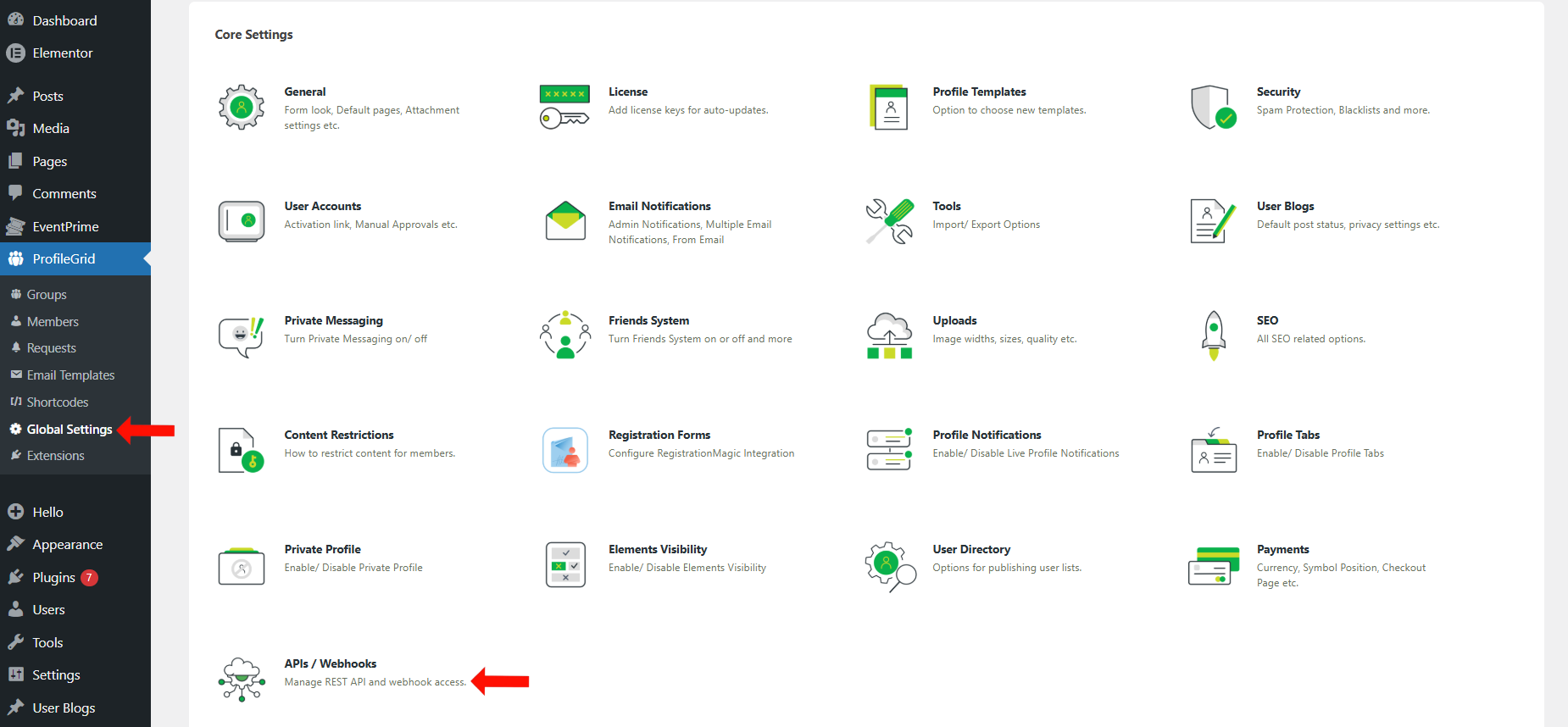1568x727 pixels.
Task: Click the Tools wrench and screwdriver icon
Action: pyautogui.click(x=889, y=221)
